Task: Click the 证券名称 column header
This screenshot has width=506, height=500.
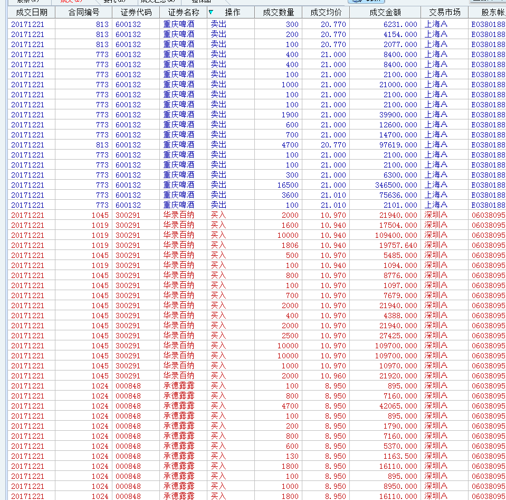Action: 183,12
